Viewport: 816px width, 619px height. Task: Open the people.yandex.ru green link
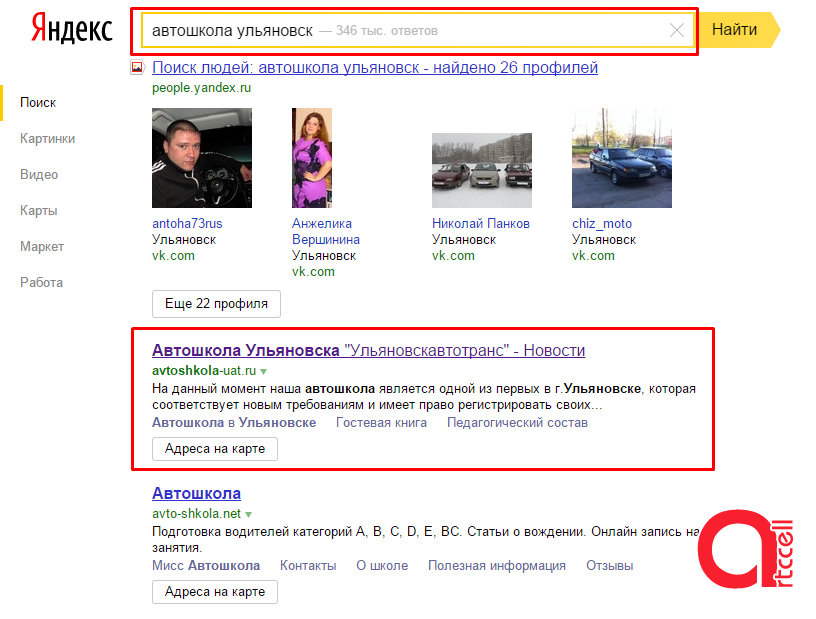tap(201, 88)
